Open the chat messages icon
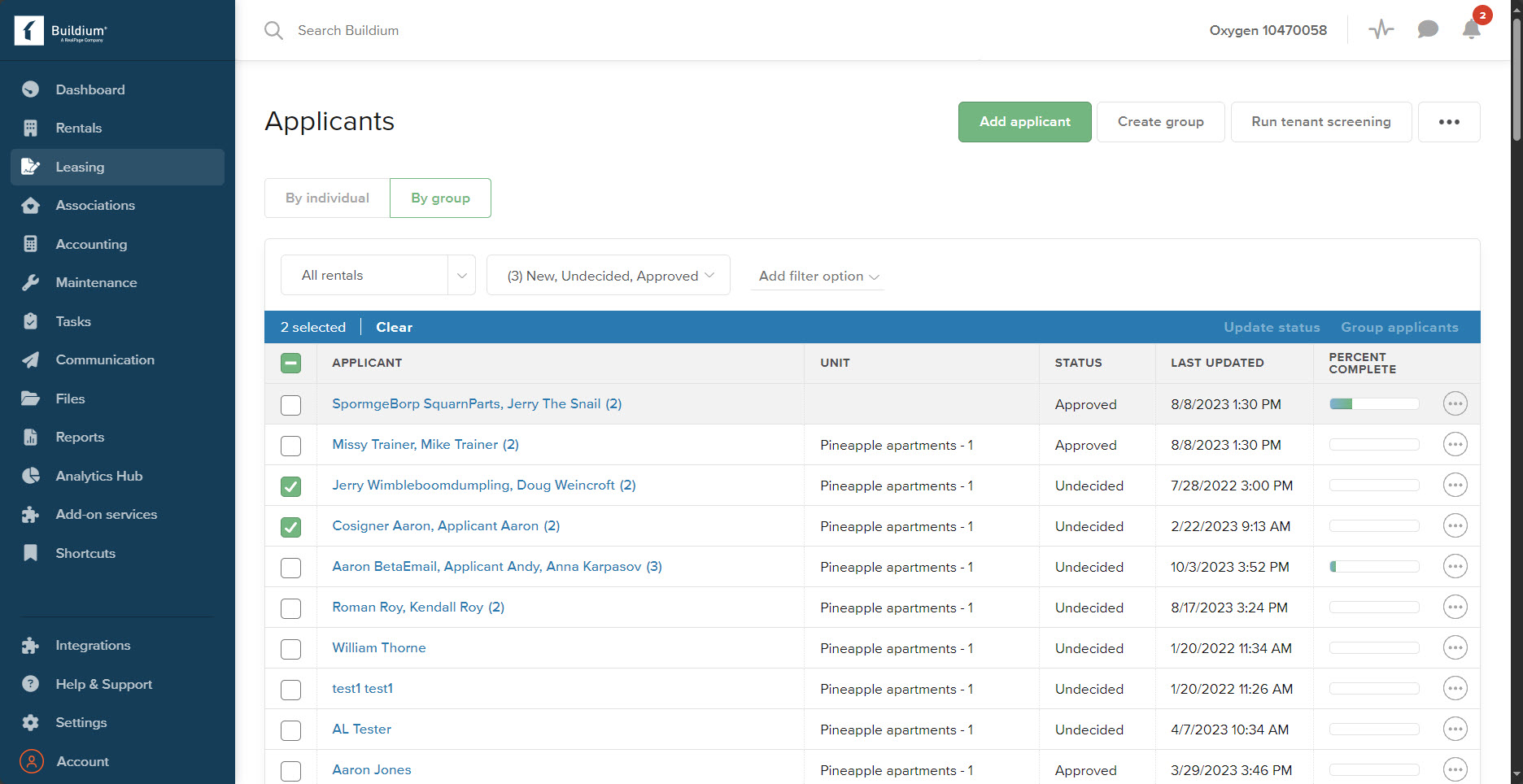Screen dimensions: 1523x784 [x=1427, y=30]
